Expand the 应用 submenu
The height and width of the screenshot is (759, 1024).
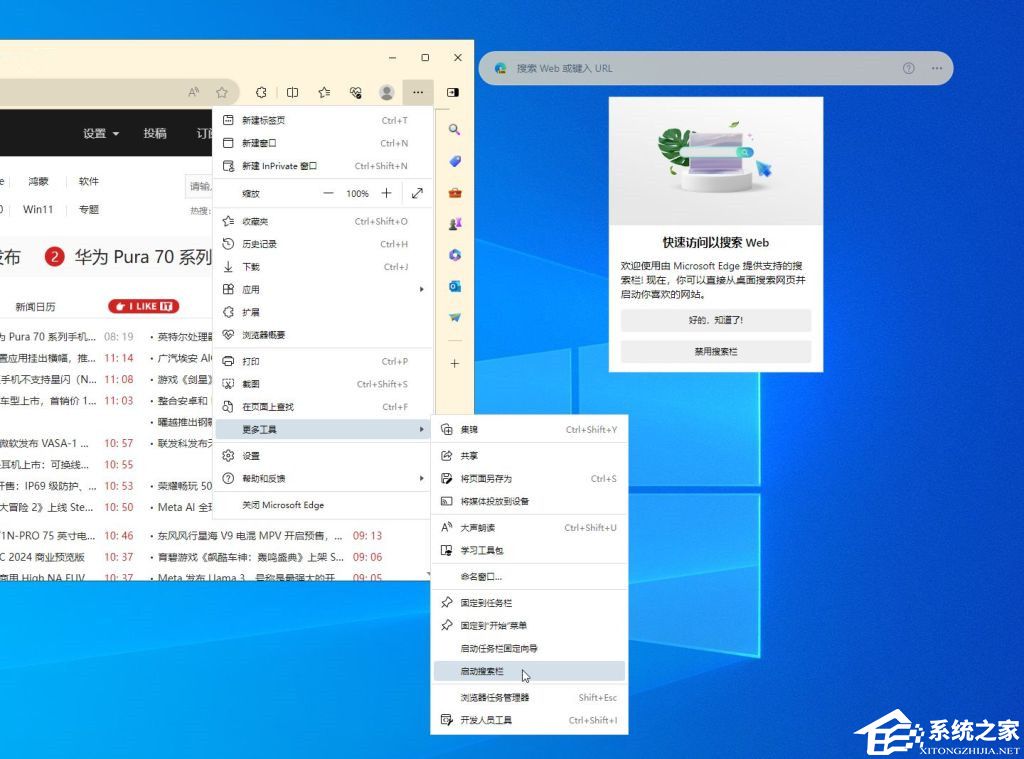coord(323,289)
